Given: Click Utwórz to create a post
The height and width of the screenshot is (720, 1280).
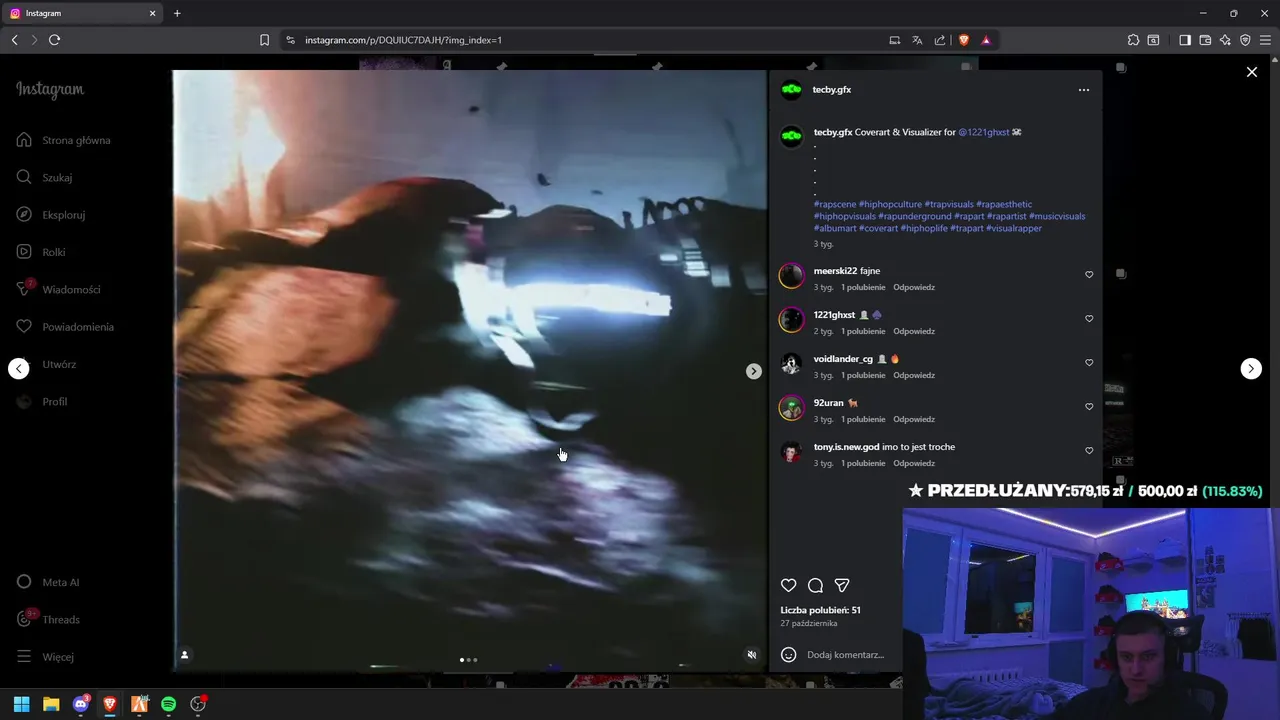Looking at the screenshot, I should [x=46, y=364].
